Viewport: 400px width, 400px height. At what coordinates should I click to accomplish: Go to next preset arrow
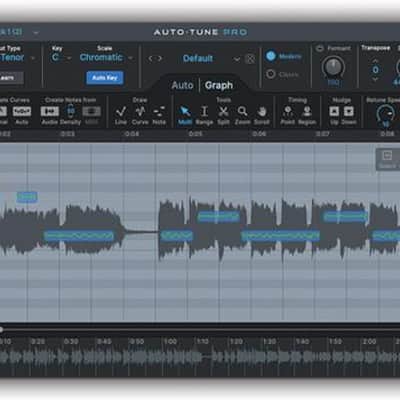[x=160, y=59]
